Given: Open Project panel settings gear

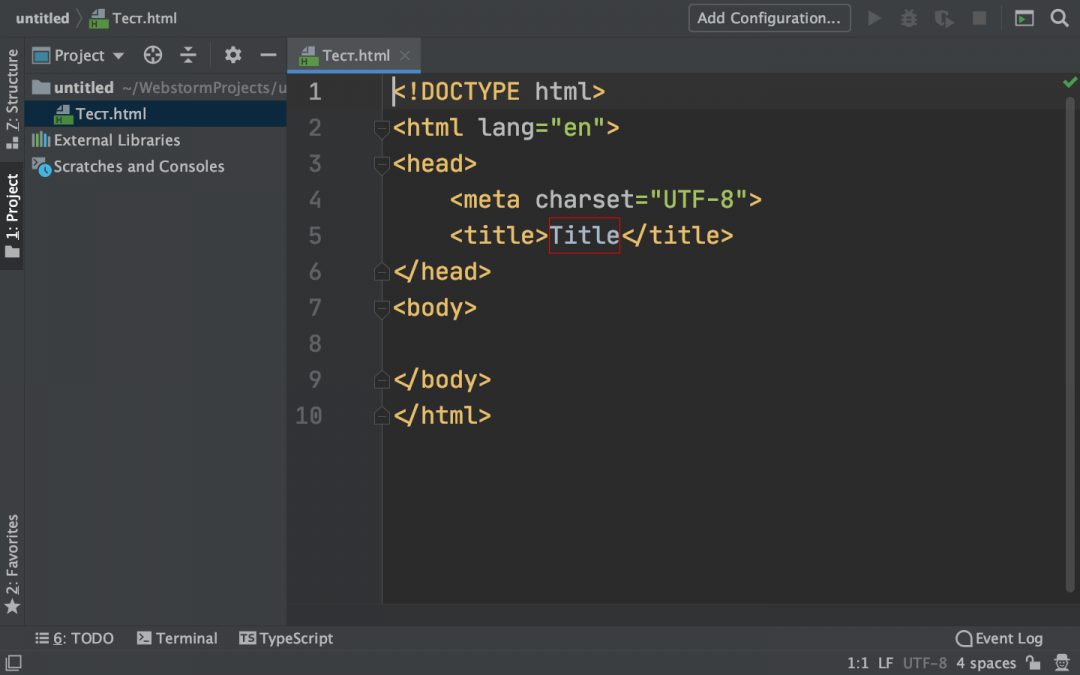Looking at the screenshot, I should (x=233, y=55).
